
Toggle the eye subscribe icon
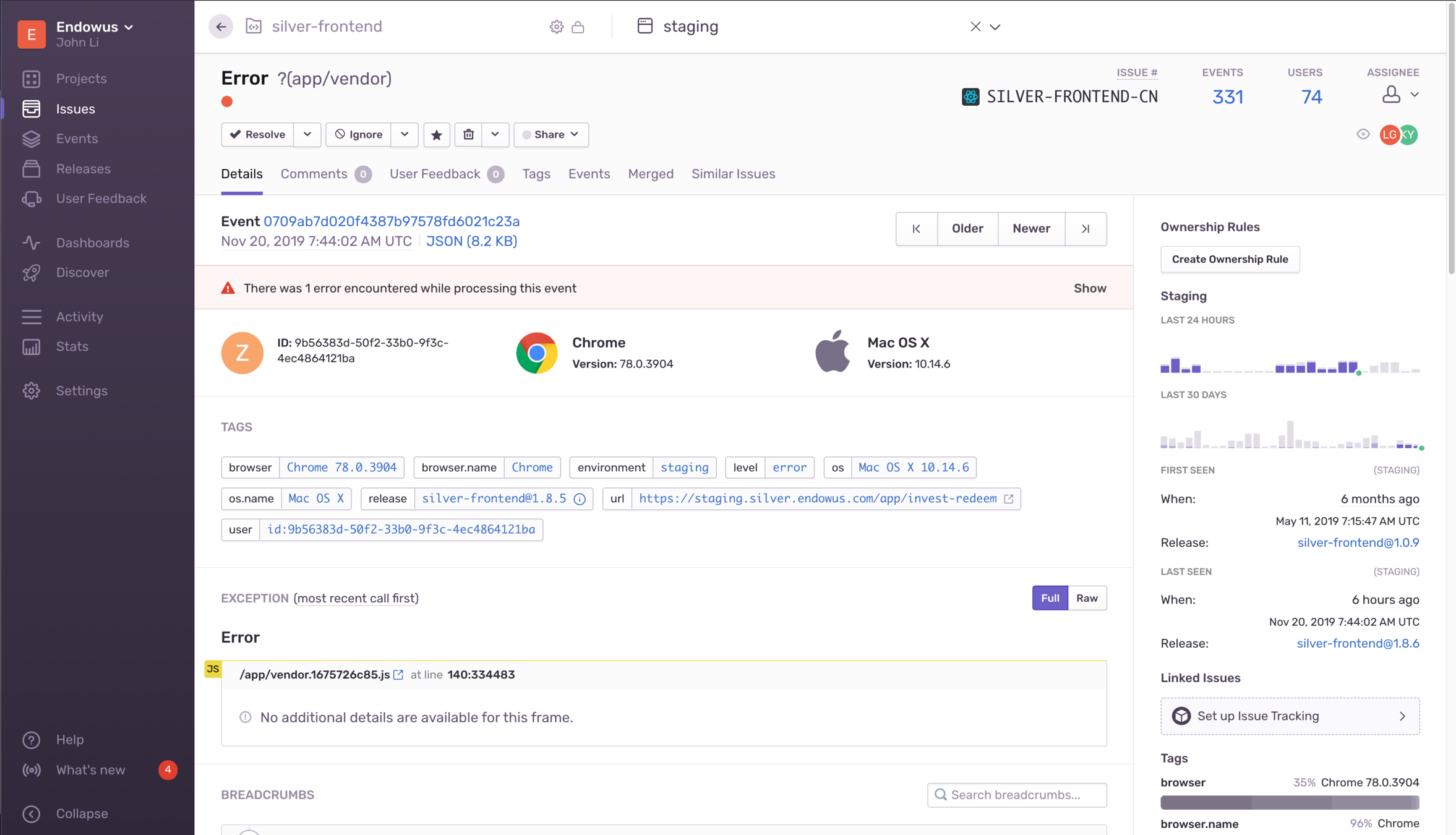1363,134
